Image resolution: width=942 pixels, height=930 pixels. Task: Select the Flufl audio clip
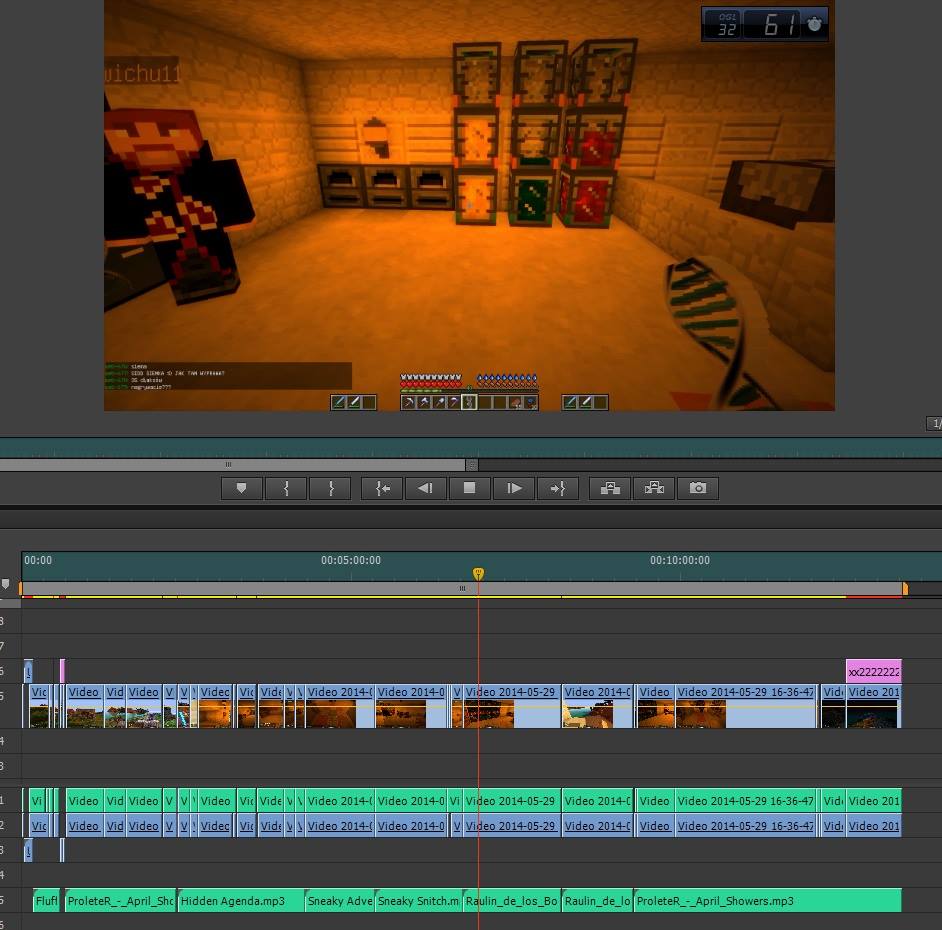tap(46, 901)
